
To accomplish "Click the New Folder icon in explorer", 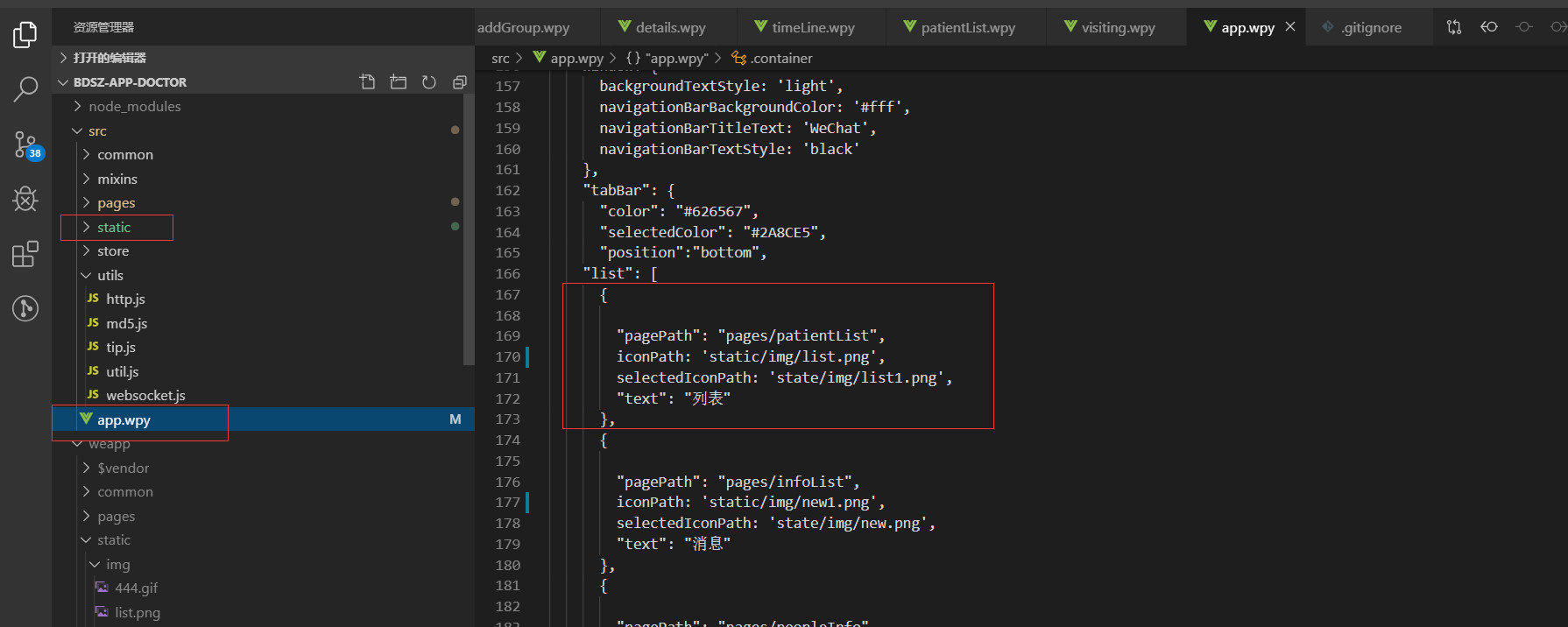I will pos(398,82).
